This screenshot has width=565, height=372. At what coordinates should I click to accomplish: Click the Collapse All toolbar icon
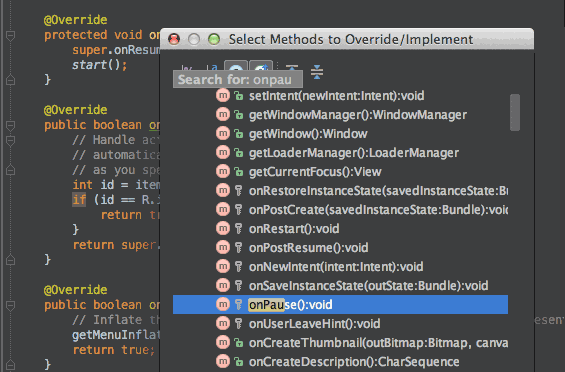click(317, 72)
